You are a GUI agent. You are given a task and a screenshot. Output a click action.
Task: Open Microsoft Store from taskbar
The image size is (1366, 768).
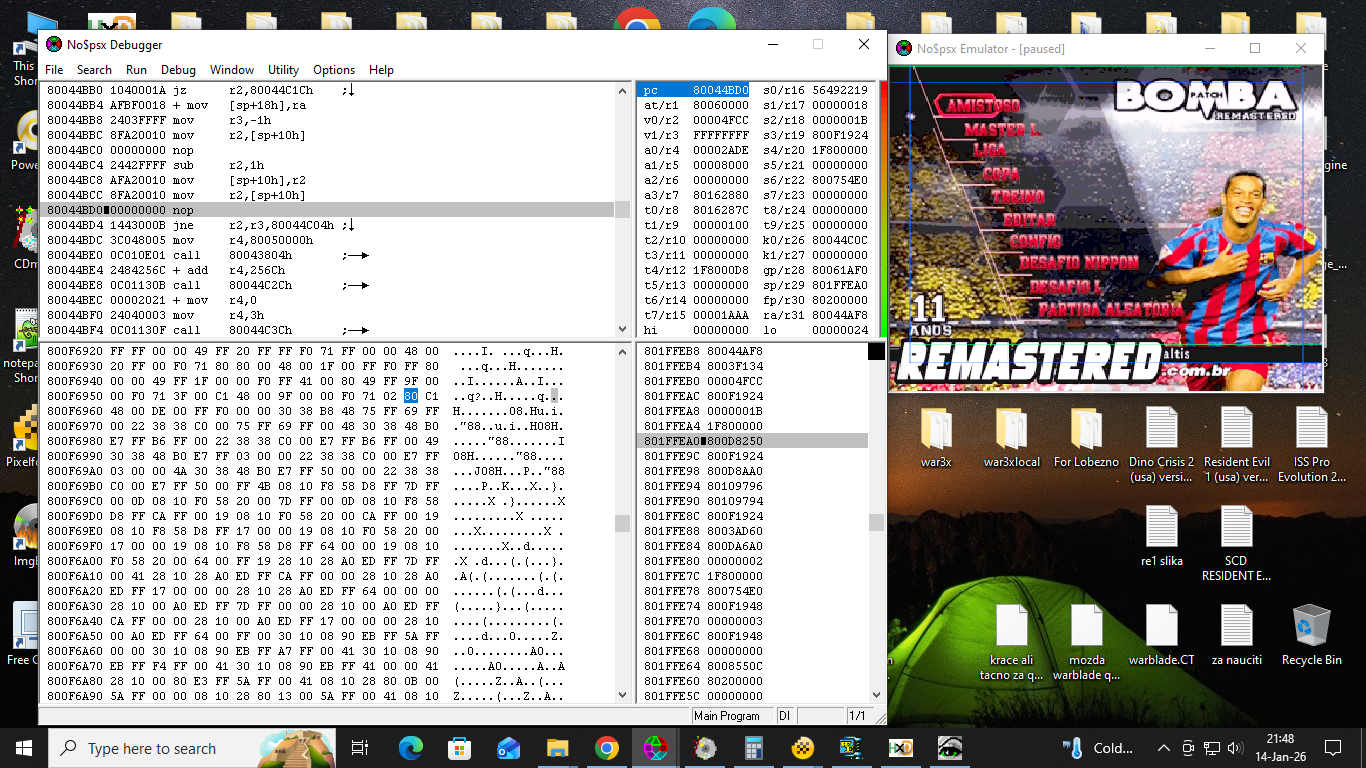click(x=459, y=748)
